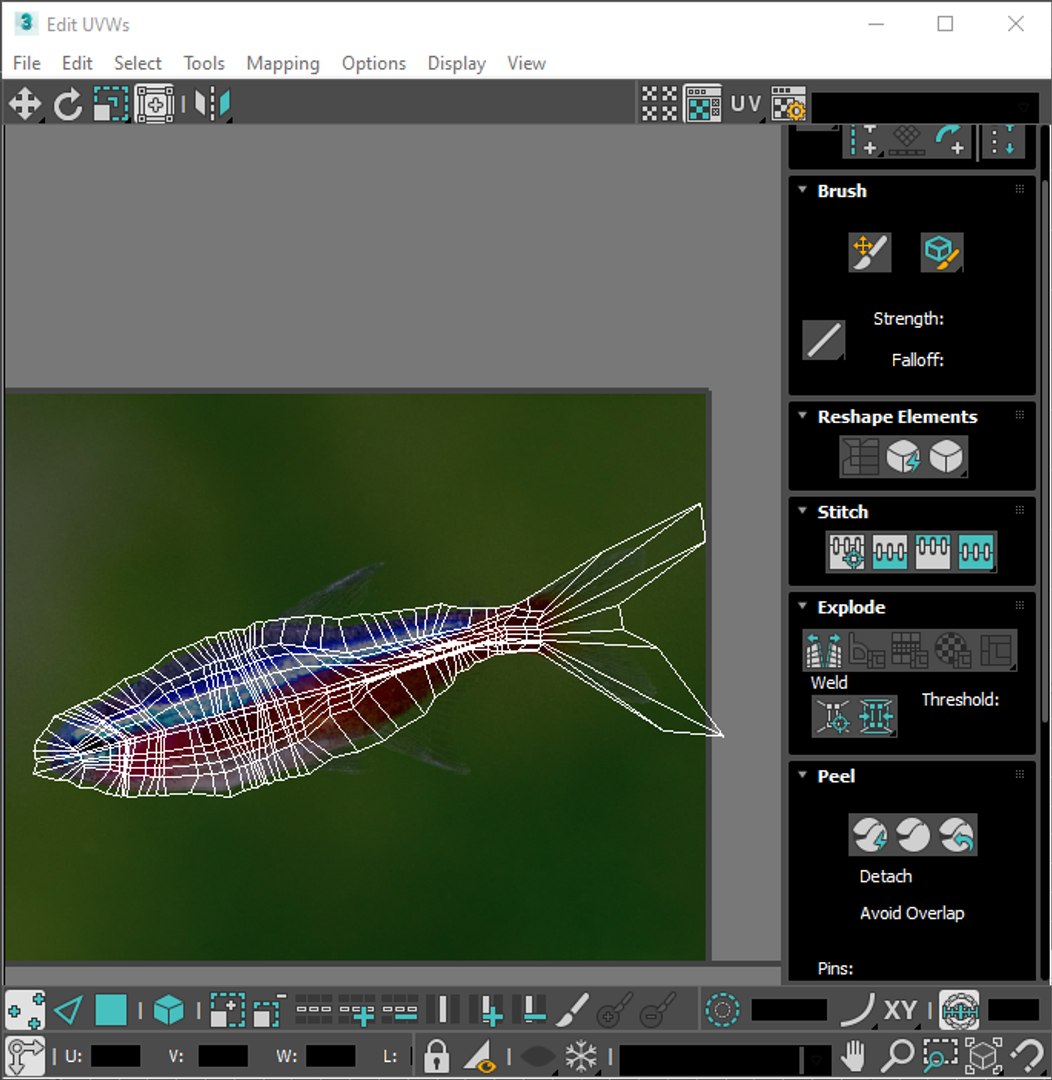Image resolution: width=1052 pixels, height=1080 pixels.
Task: Activate the Peel Mode icon
Action: click(x=913, y=835)
